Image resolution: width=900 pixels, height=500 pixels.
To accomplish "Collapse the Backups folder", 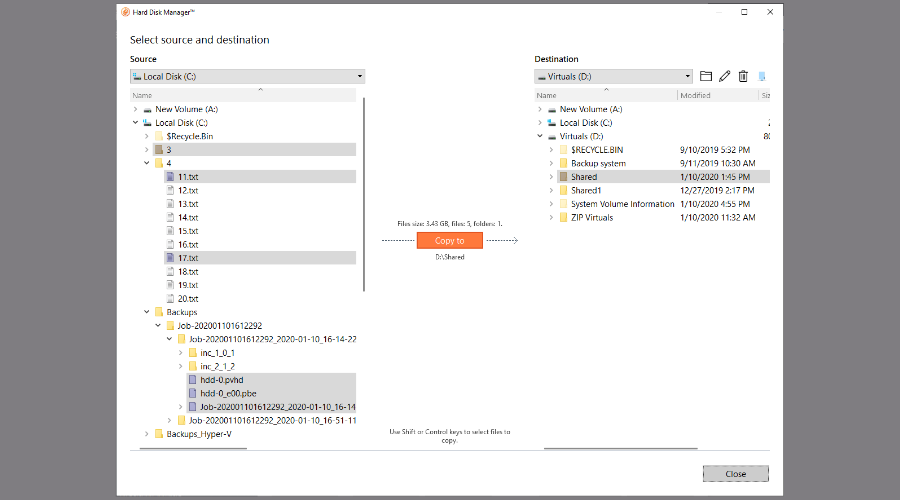I will [x=147, y=312].
